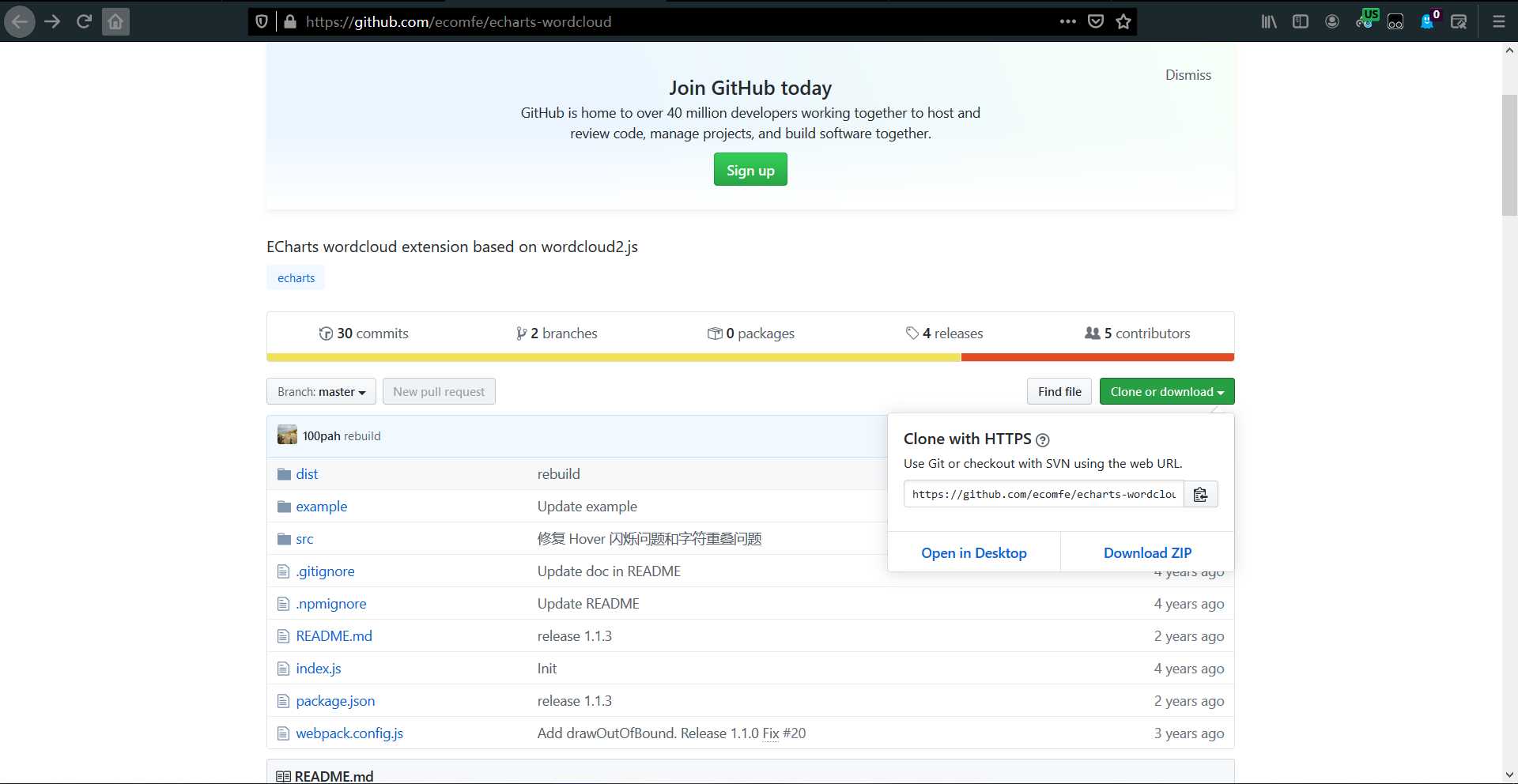This screenshot has height=784, width=1518.
Task: Click the Find file button
Action: [x=1059, y=391]
